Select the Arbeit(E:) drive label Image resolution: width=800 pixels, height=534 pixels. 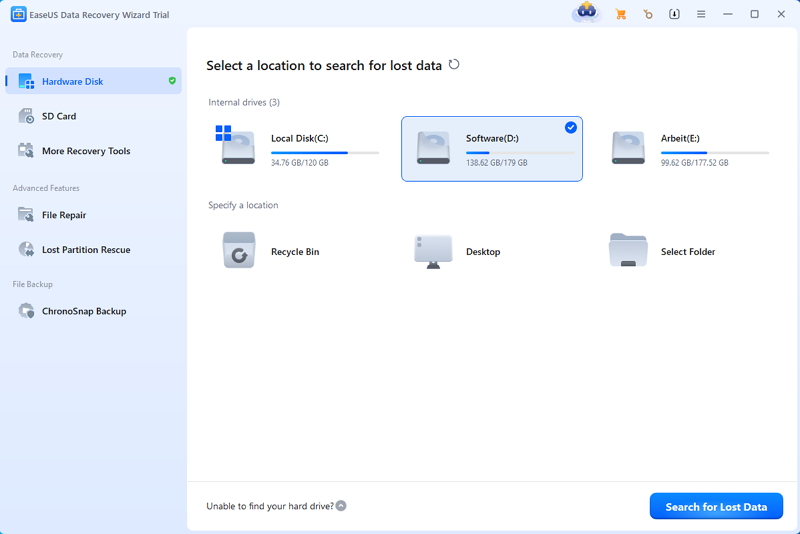click(x=680, y=138)
